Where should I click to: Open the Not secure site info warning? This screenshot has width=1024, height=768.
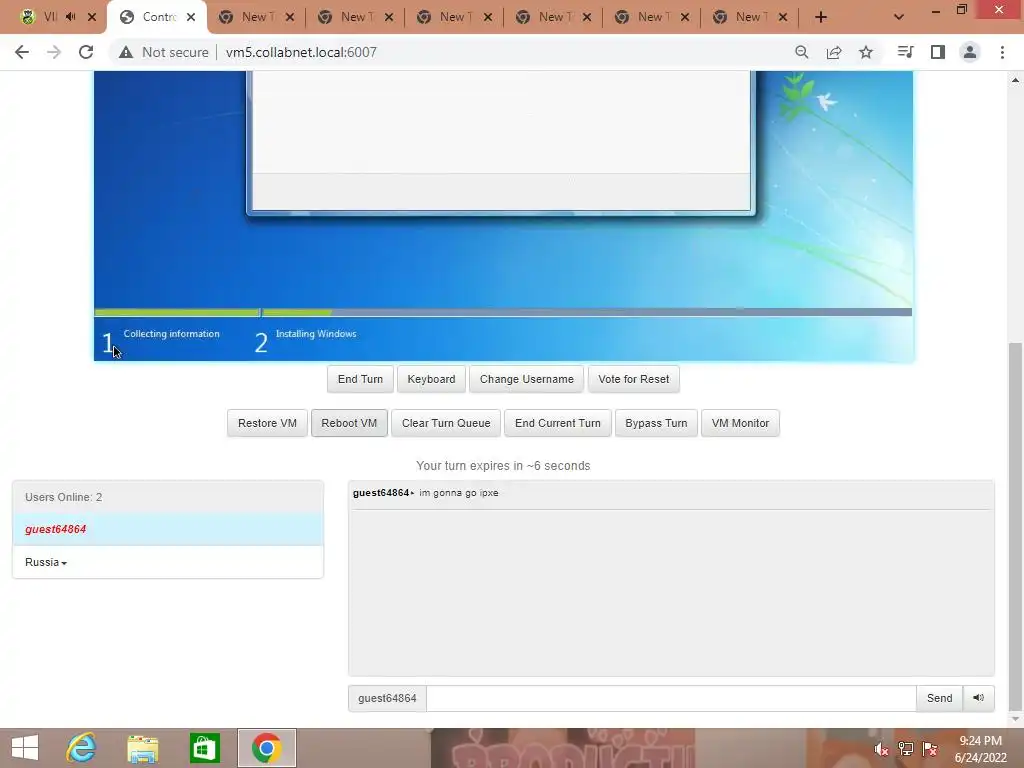pos(164,52)
